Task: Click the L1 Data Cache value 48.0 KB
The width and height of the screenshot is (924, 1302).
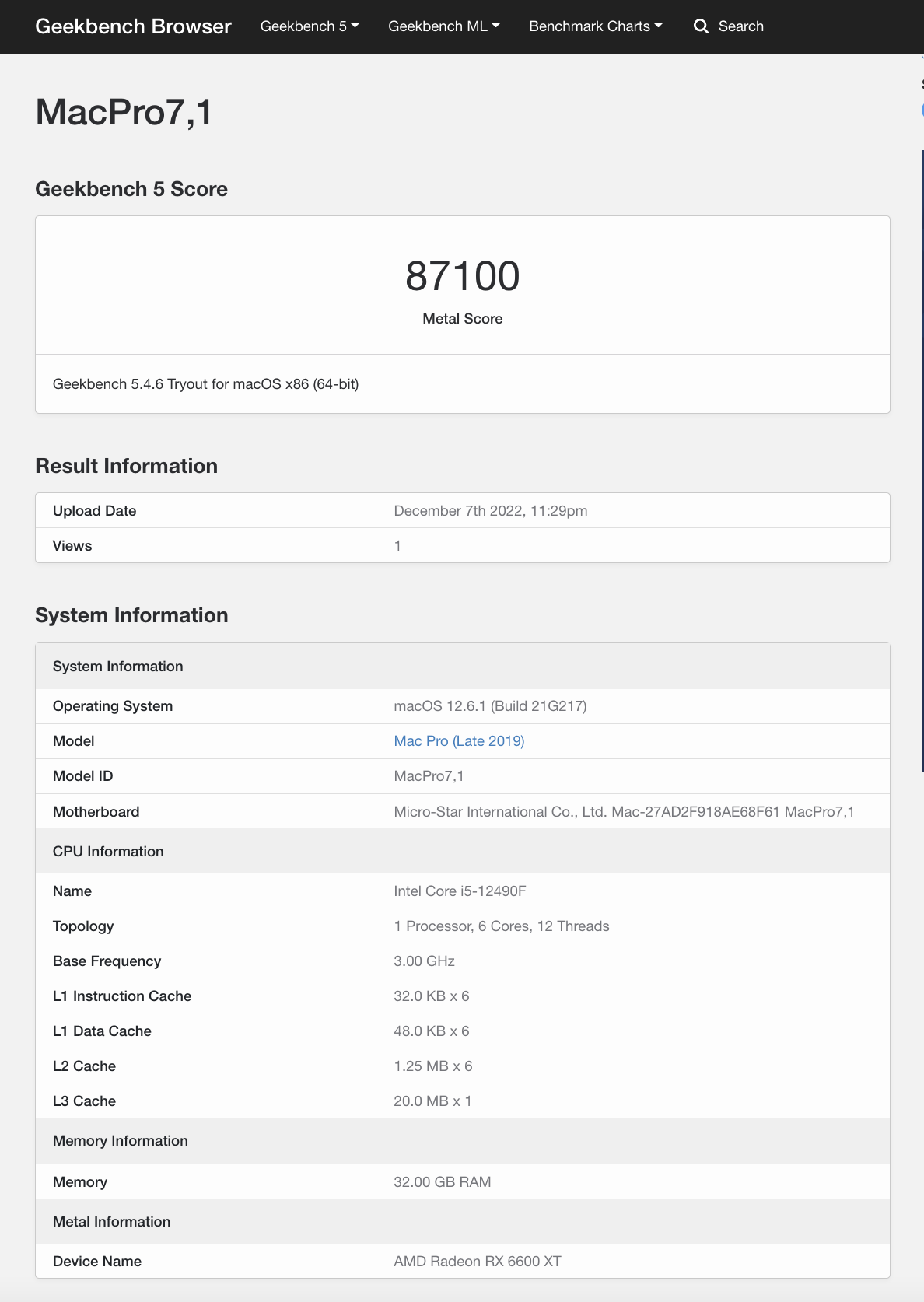Action: coord(432,1031)
